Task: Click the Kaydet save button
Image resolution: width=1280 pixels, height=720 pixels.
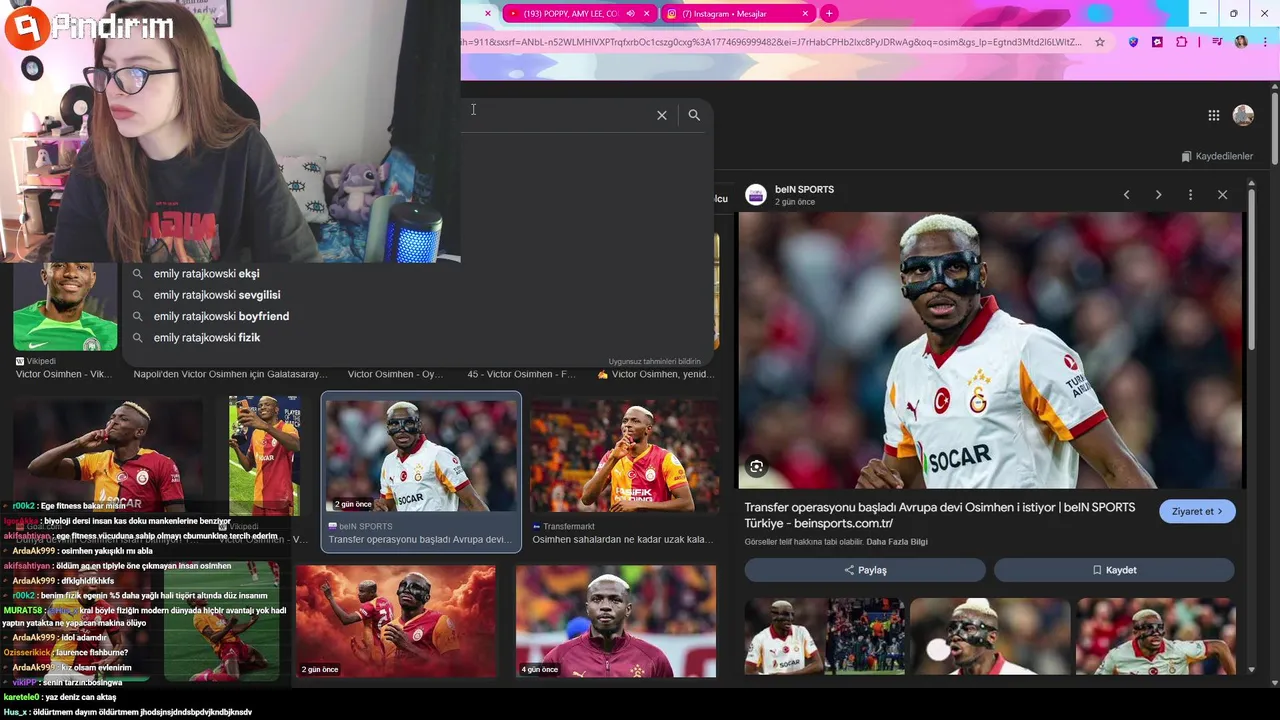Action: coord(1114,570)
